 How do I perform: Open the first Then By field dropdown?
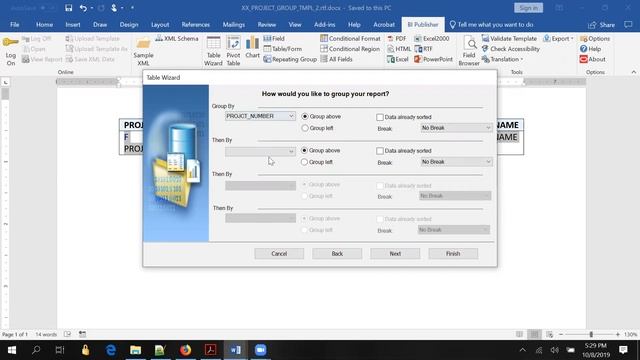pyautogui.click(x=260, y=151)
